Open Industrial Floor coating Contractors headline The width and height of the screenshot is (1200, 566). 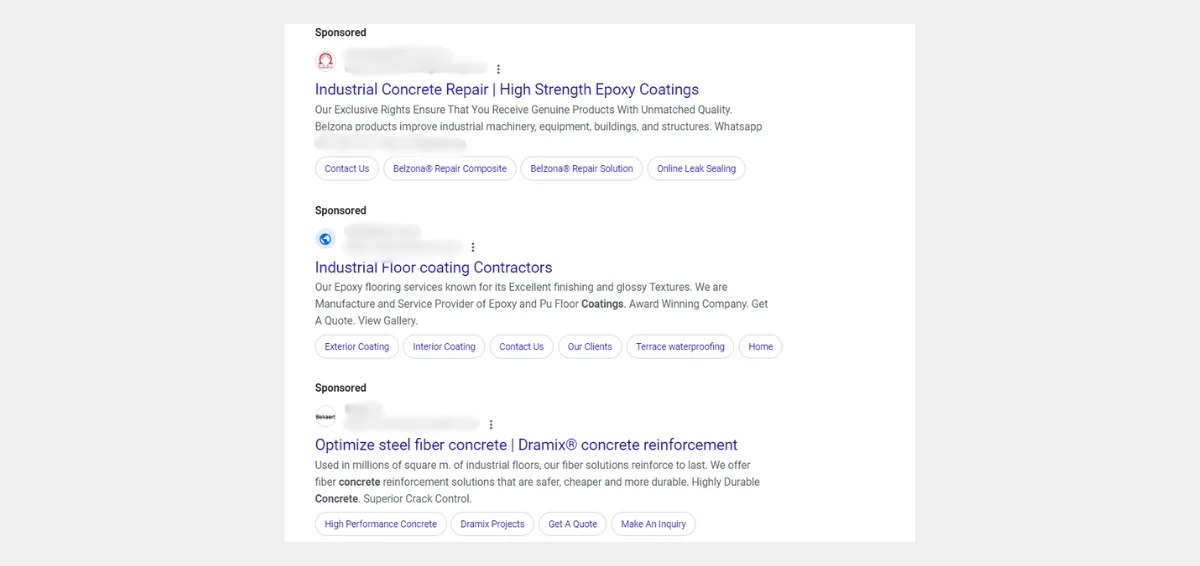(433, 267)
